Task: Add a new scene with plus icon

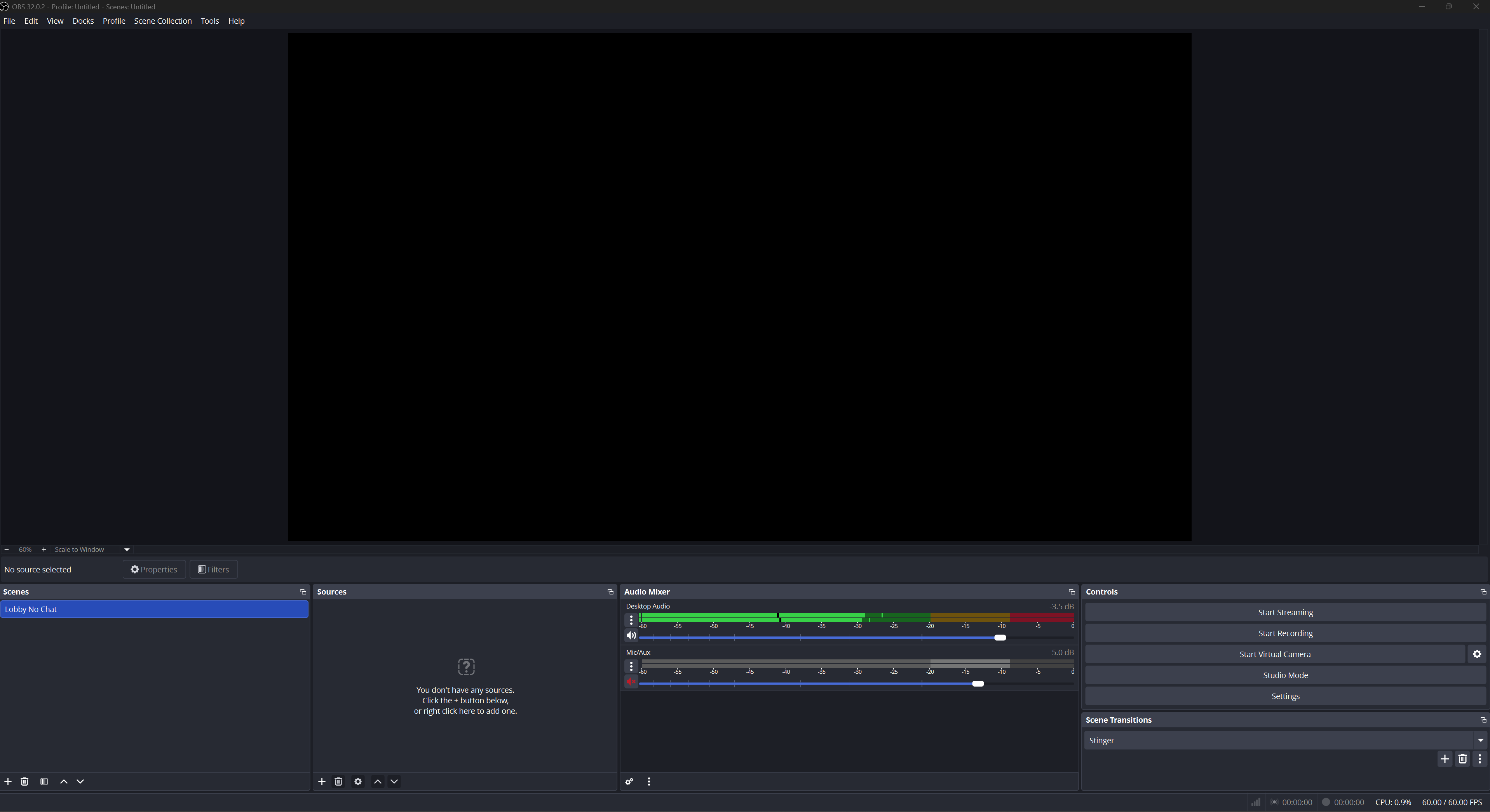Action: click(x=8, y=781)
